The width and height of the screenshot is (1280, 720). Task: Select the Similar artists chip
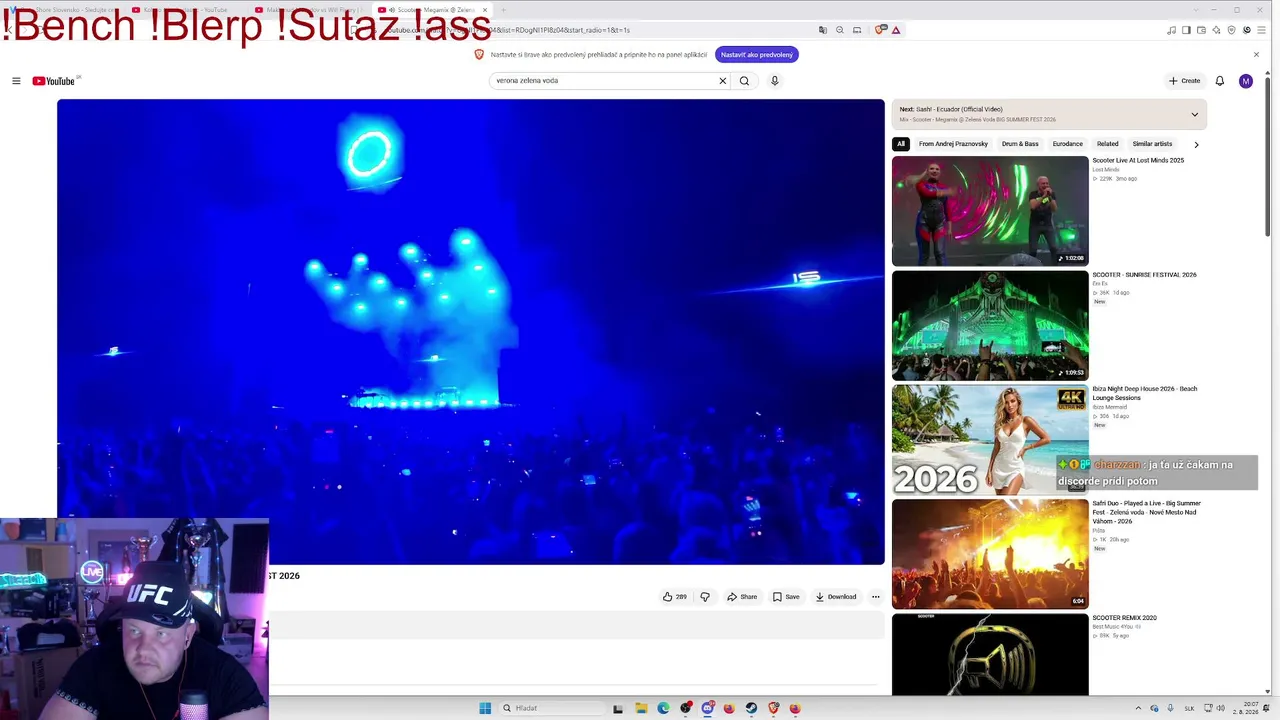(x=1152, y=144)
